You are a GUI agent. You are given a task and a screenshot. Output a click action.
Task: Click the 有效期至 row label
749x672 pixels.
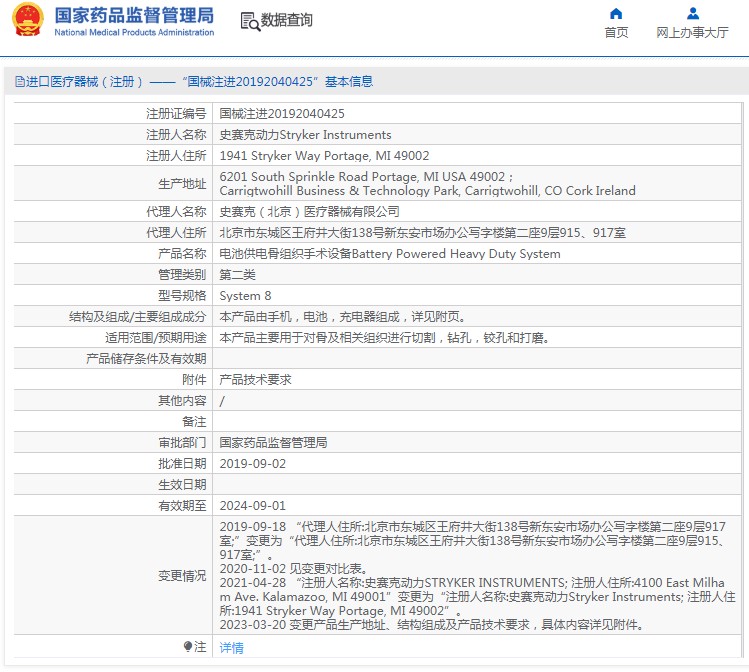coord(182,505)
